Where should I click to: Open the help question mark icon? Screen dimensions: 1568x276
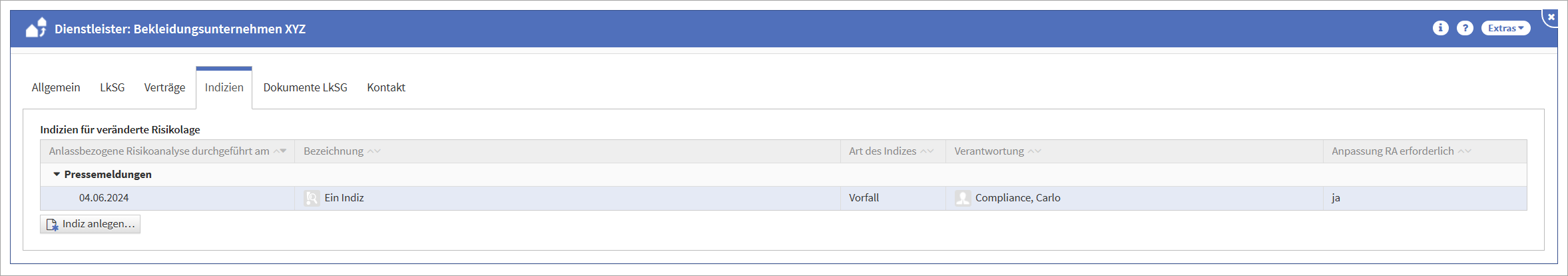pyautogui.click(x=1465, y=28)
